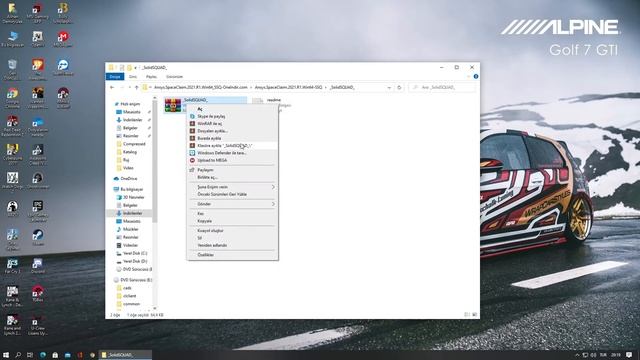The image size is (640, 360).
Task: Click the refresh button beside address bar
Action: click(x=399, y=87)
